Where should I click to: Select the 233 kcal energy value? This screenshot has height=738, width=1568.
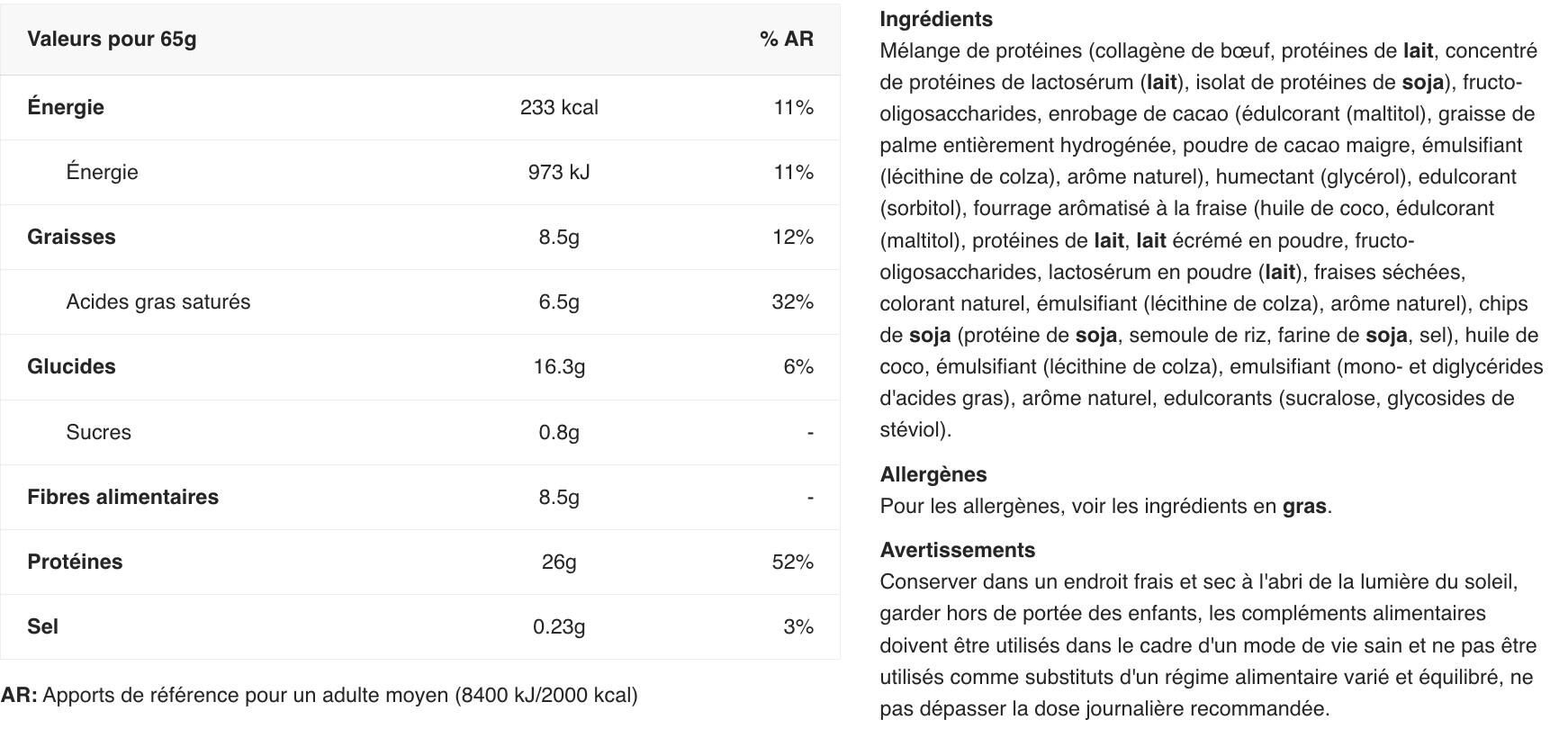[558, 107]
